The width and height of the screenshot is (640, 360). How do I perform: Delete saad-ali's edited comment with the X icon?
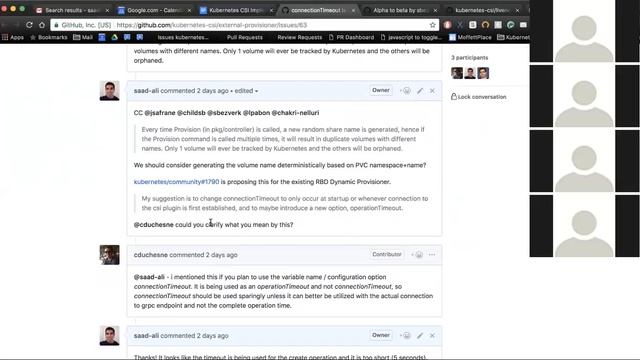tap(432, 91)
